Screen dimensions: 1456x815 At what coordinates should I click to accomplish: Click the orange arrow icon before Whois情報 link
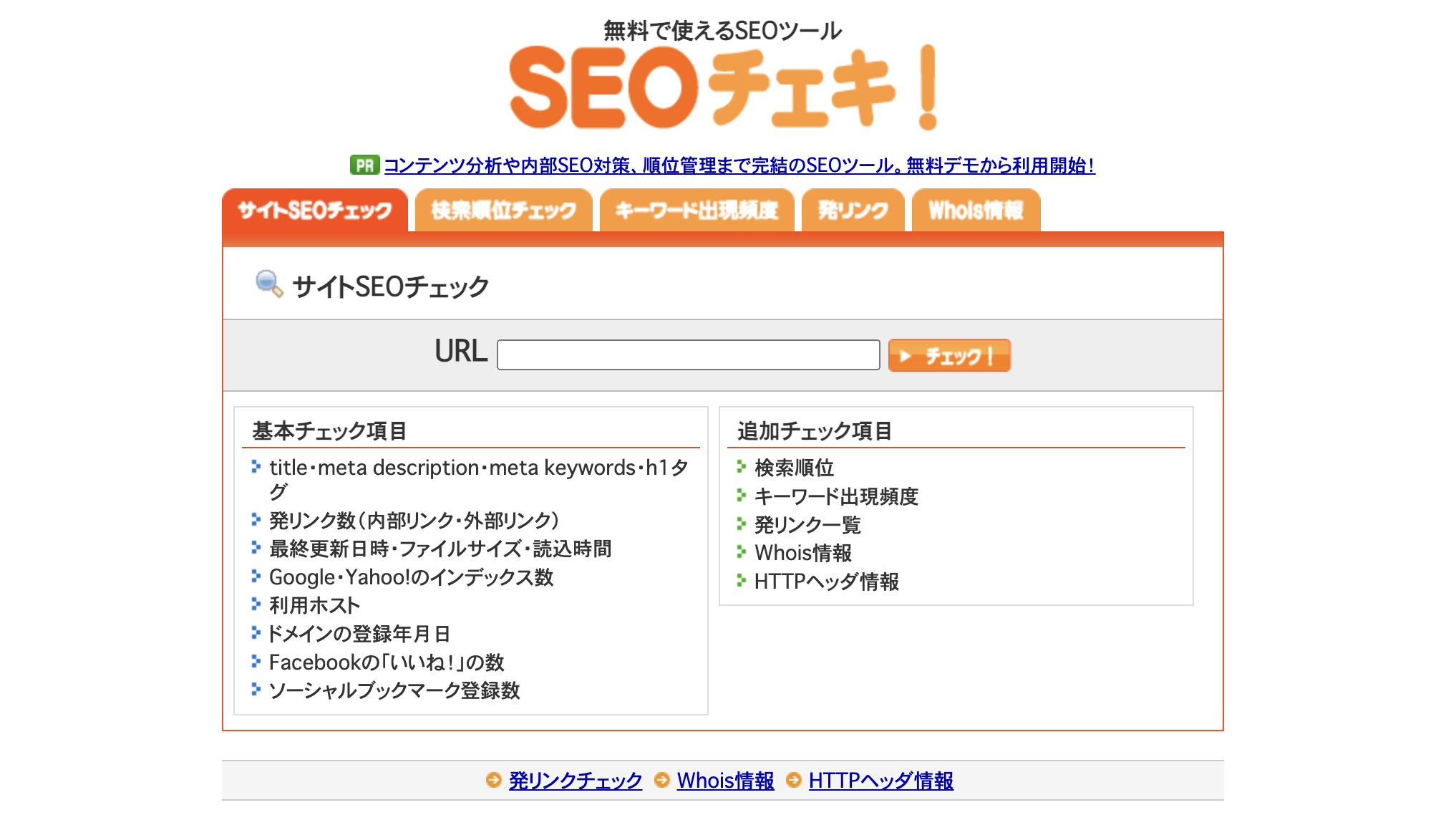point(662,780)
